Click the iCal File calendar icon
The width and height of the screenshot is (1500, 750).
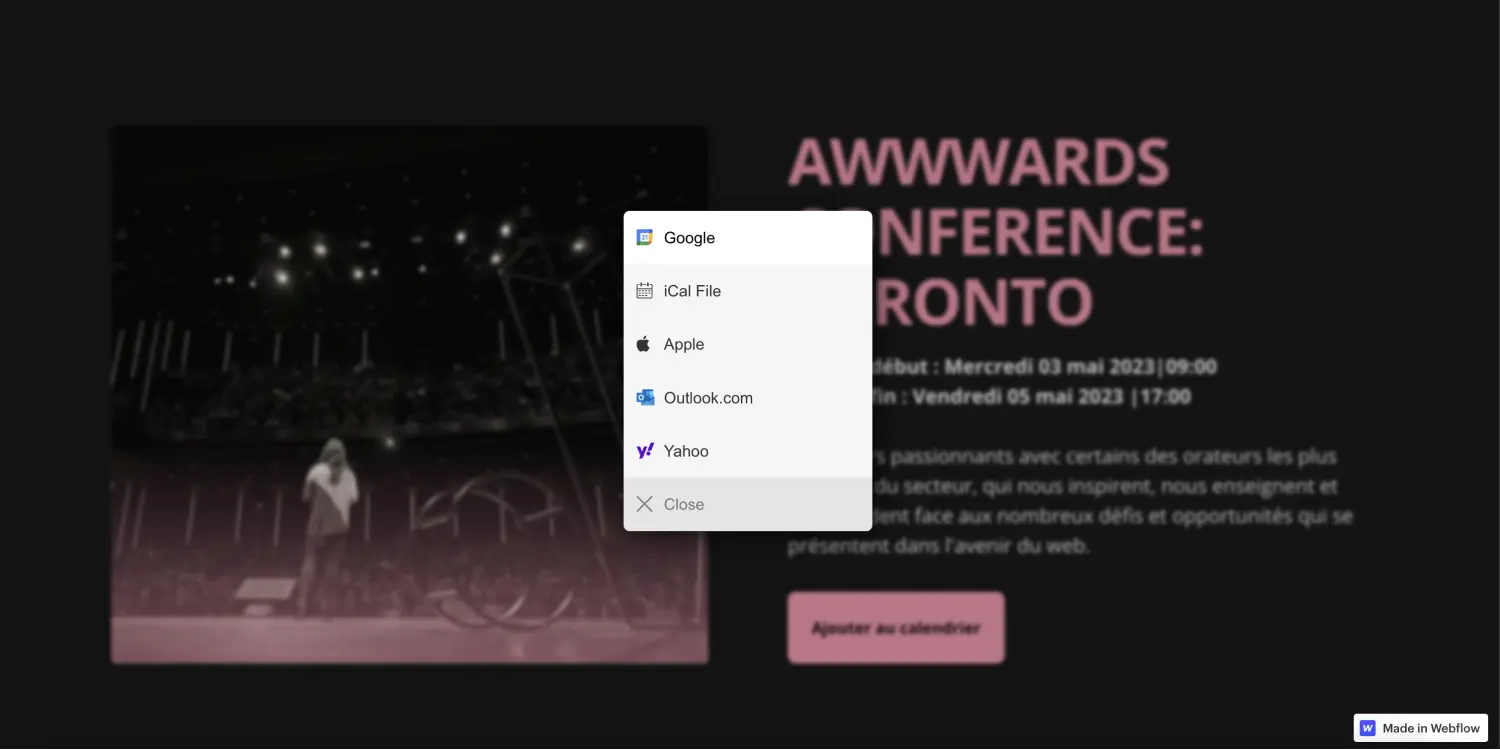click(645, 291)
